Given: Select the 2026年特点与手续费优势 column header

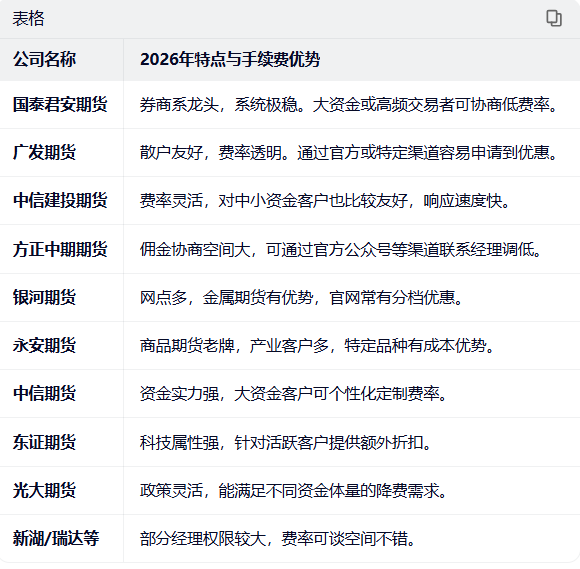Looking at the screenshot, I should click(x=230, y=59).
